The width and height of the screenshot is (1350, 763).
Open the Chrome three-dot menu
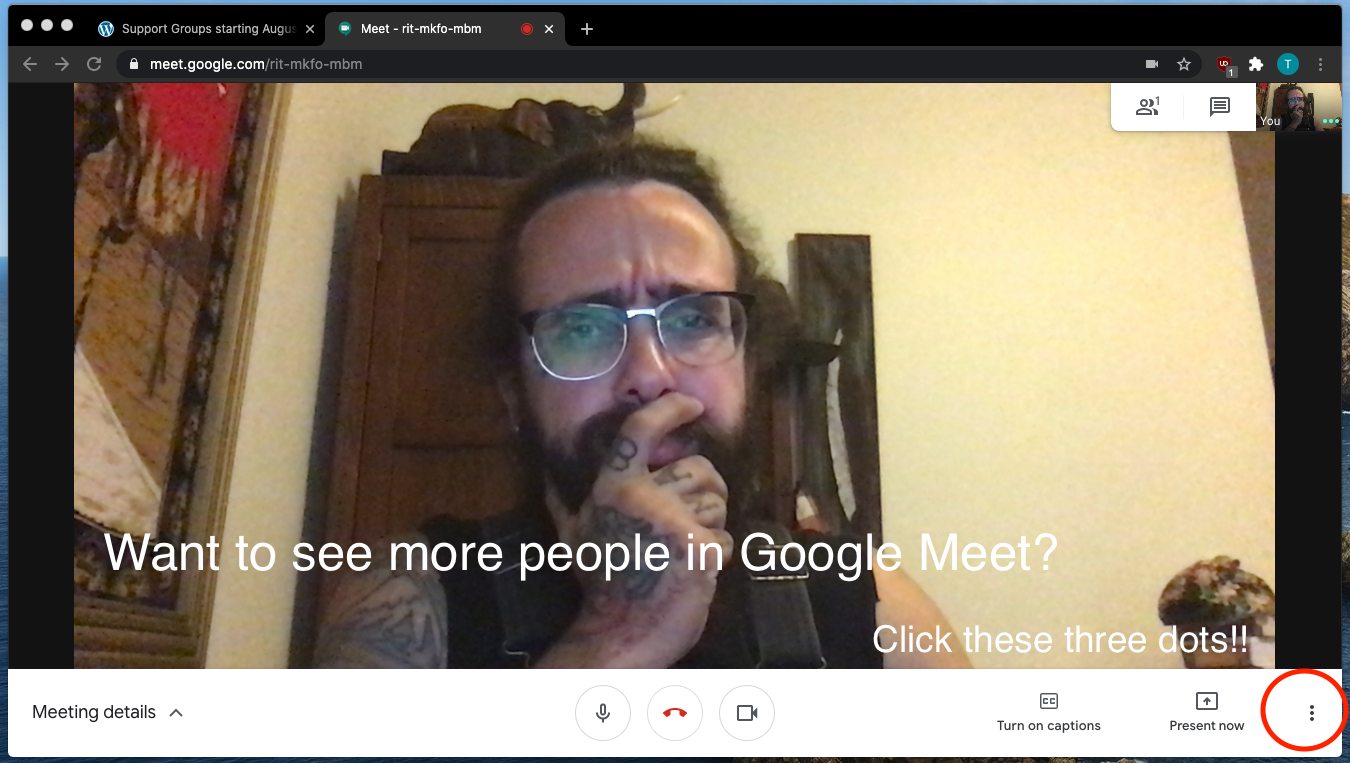tap(1320, 64)
